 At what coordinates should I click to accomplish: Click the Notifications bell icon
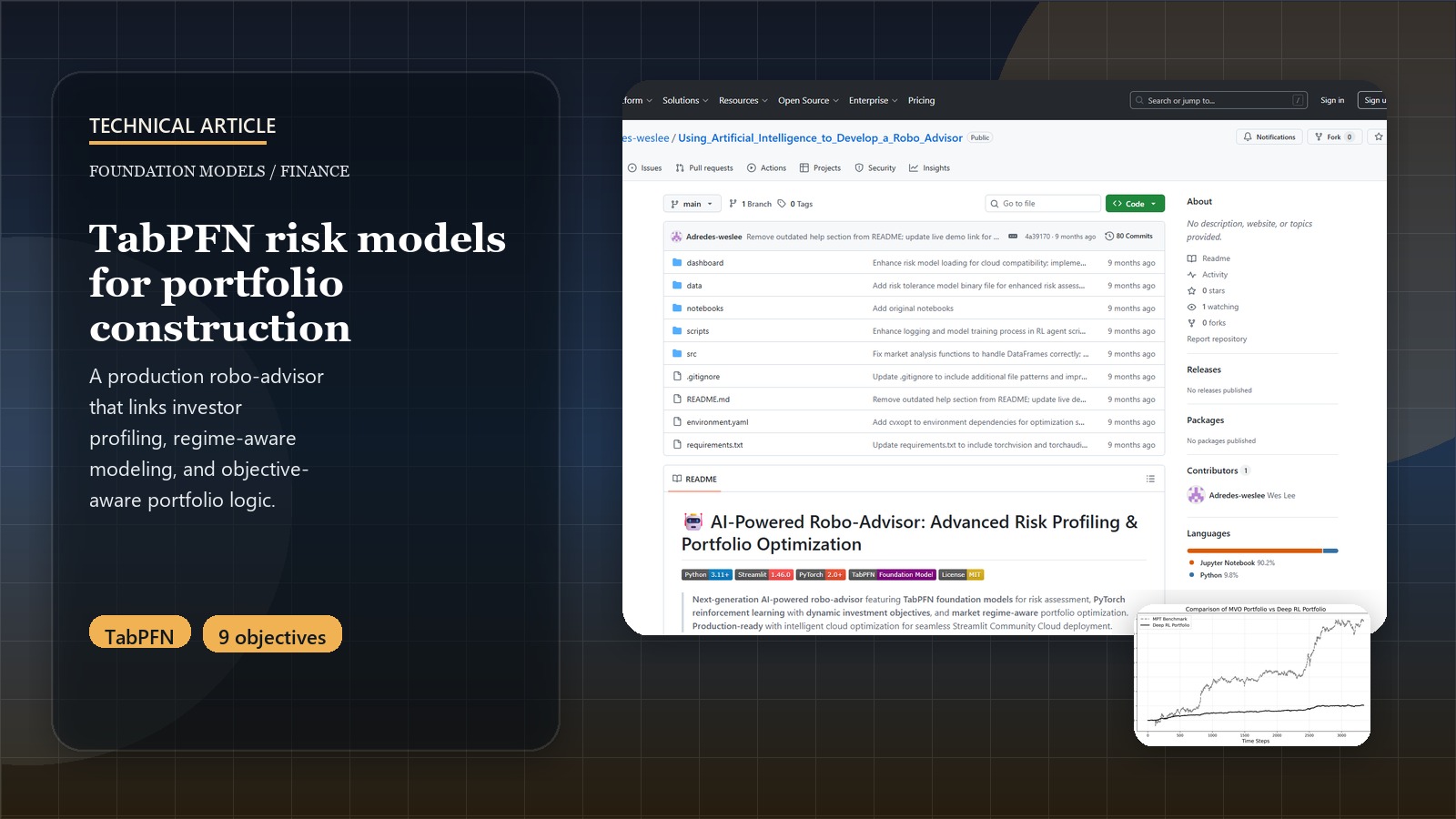[1247, 136]
